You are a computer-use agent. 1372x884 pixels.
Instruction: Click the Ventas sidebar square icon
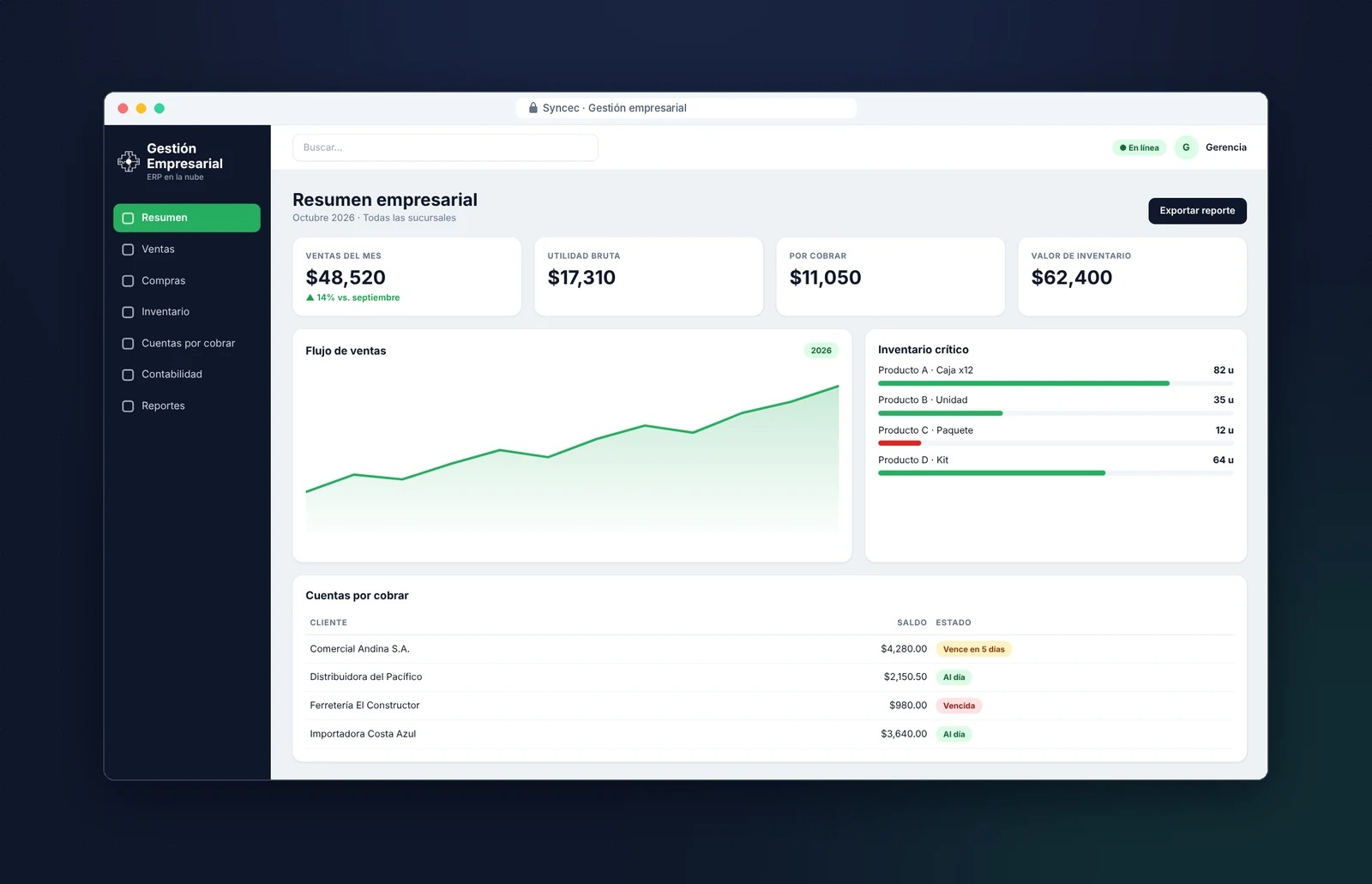[x=128, y=250]
